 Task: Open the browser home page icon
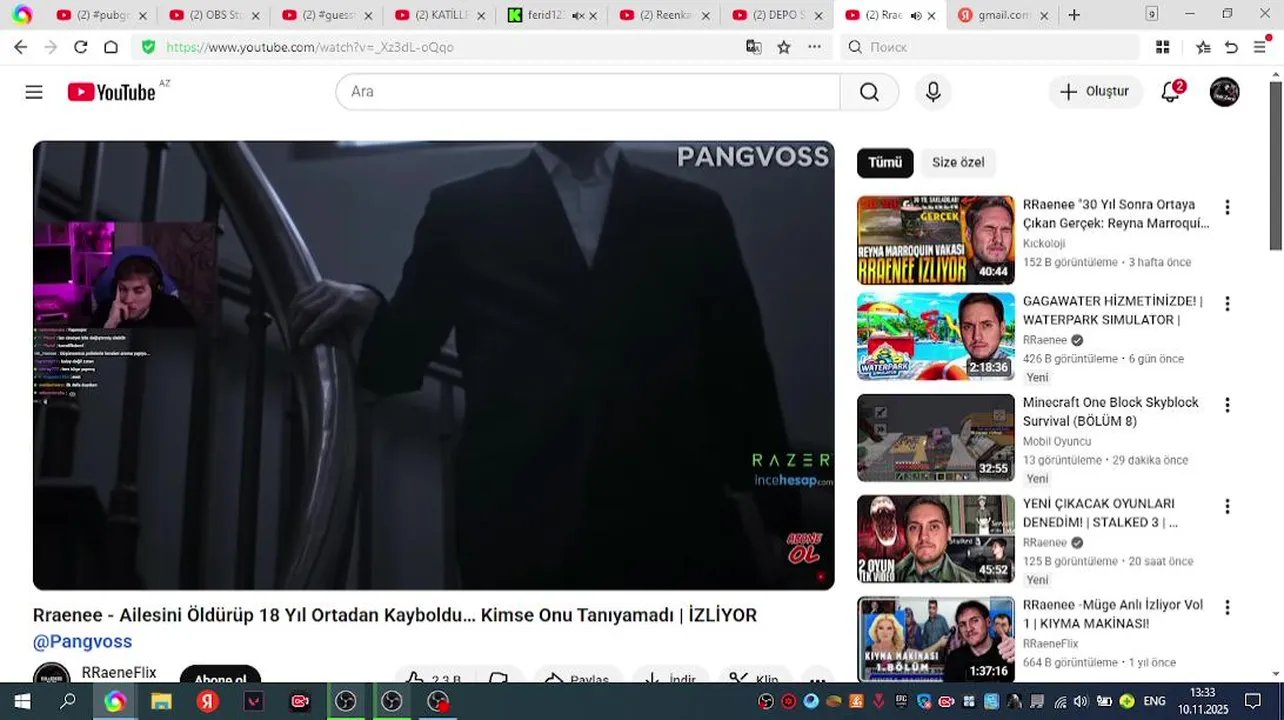(x=111, y=47)
